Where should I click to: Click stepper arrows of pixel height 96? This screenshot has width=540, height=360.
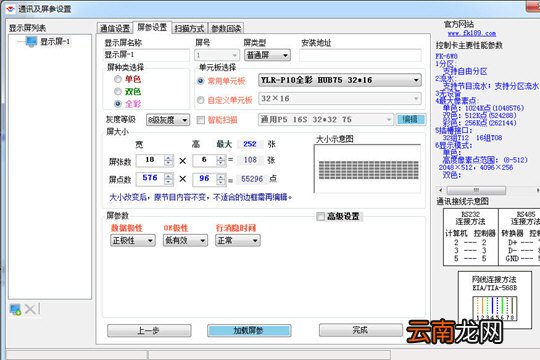(221, 179)
